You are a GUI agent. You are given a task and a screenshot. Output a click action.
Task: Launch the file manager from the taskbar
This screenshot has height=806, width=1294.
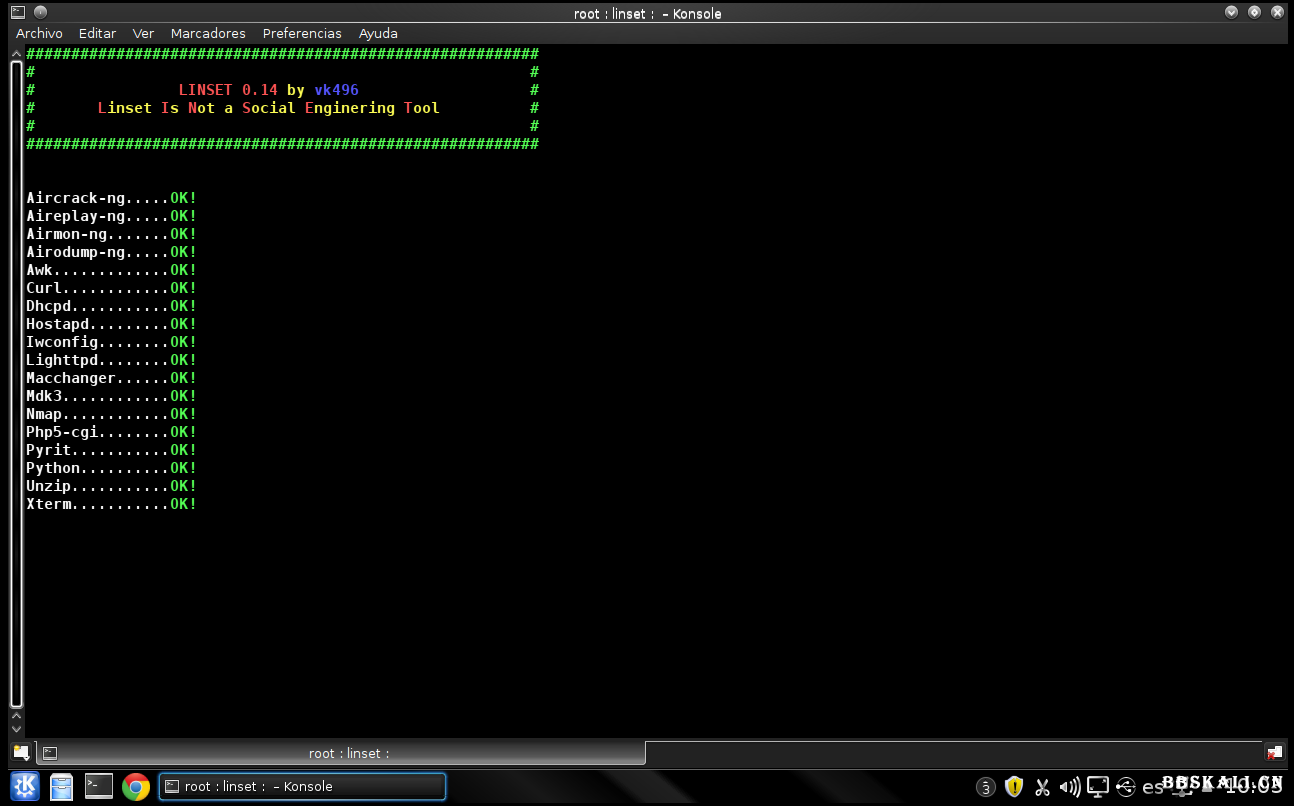pos(62,787)
